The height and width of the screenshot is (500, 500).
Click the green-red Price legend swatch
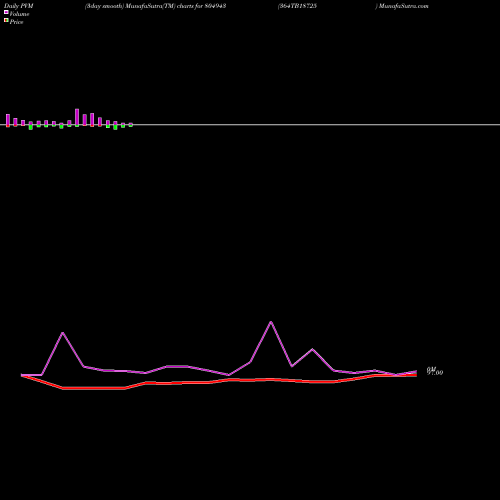pos(6,20)
